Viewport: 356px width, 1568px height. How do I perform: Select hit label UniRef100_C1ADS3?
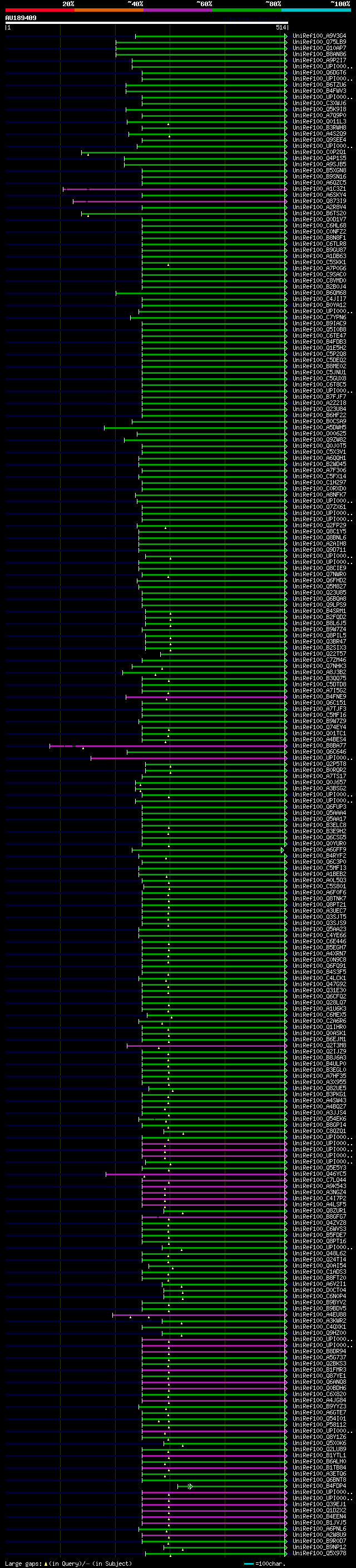[319, 1272]
